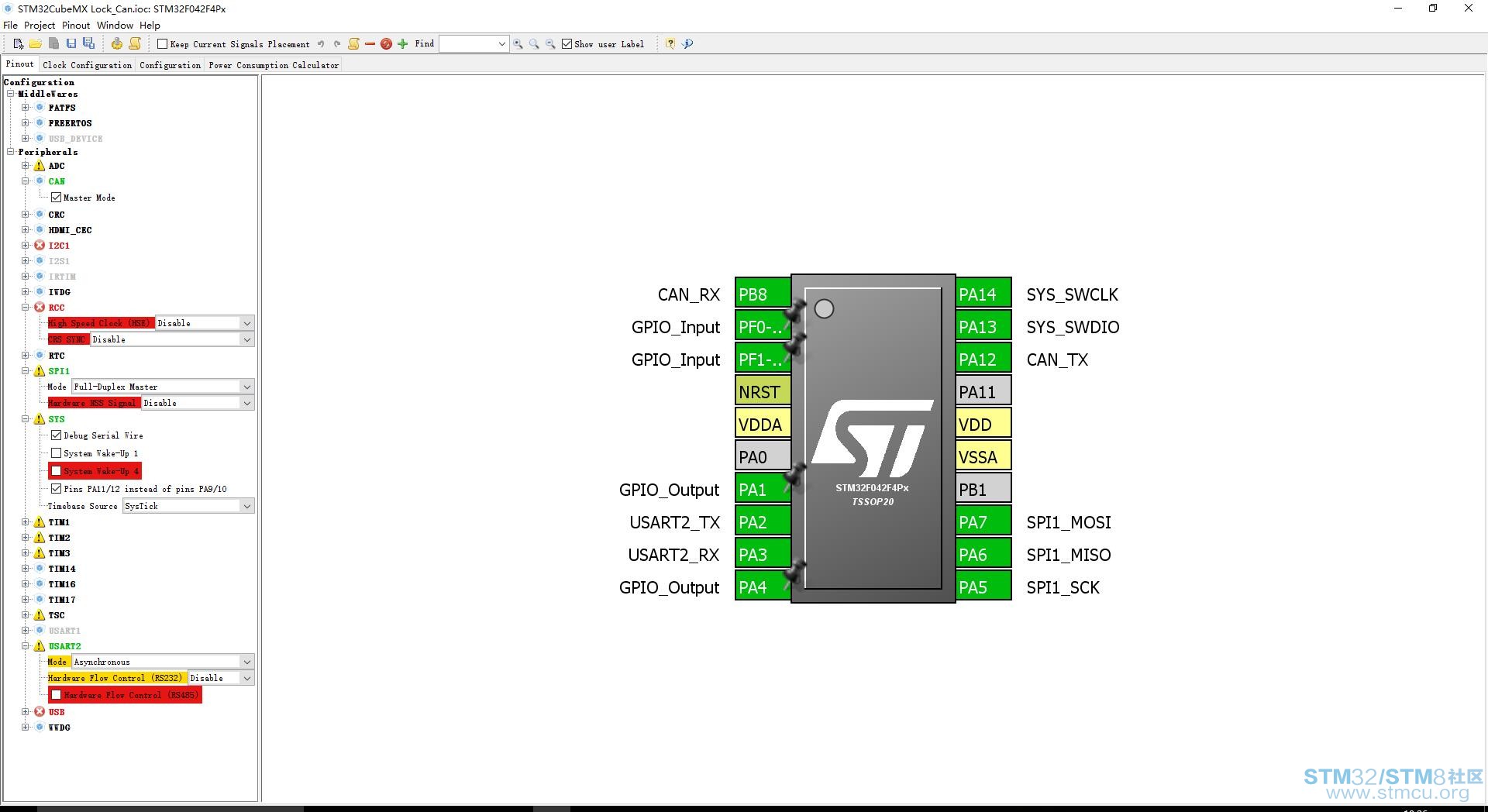Click the PA11 pin on the chip
This screenshot has height=812, width=1488.
[983, 392]
